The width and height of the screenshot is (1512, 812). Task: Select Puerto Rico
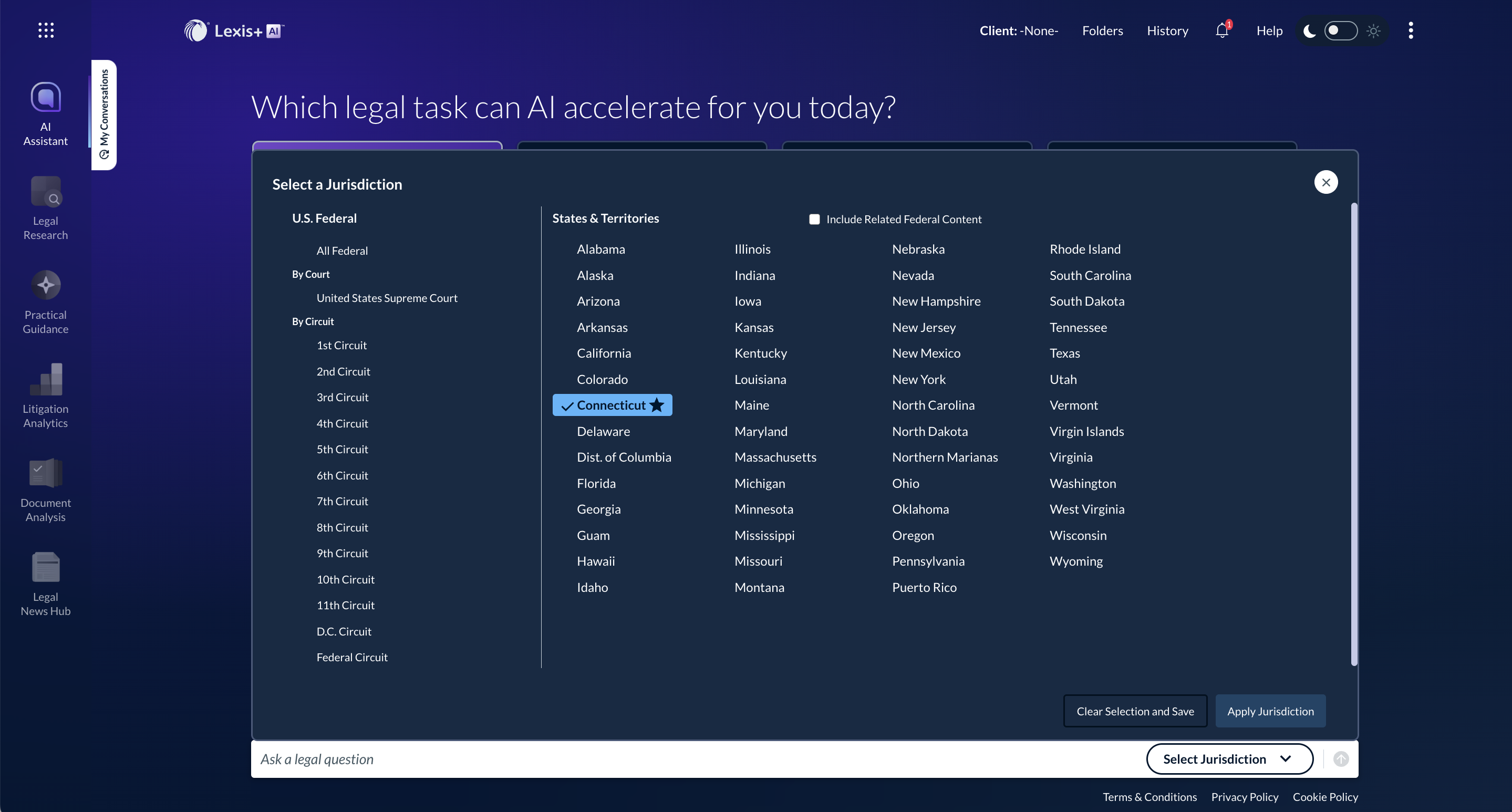(x=925, y=587)
